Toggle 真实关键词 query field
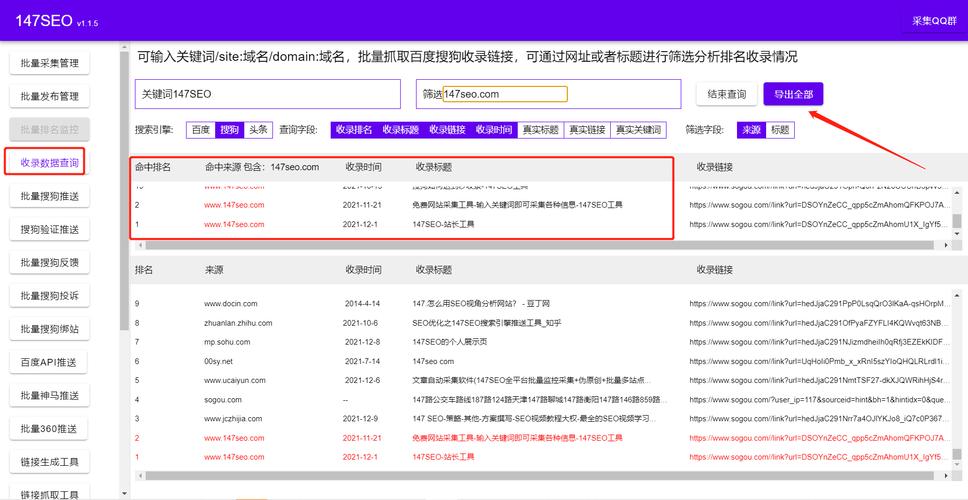Screen dimensions: 968x500 639,130
